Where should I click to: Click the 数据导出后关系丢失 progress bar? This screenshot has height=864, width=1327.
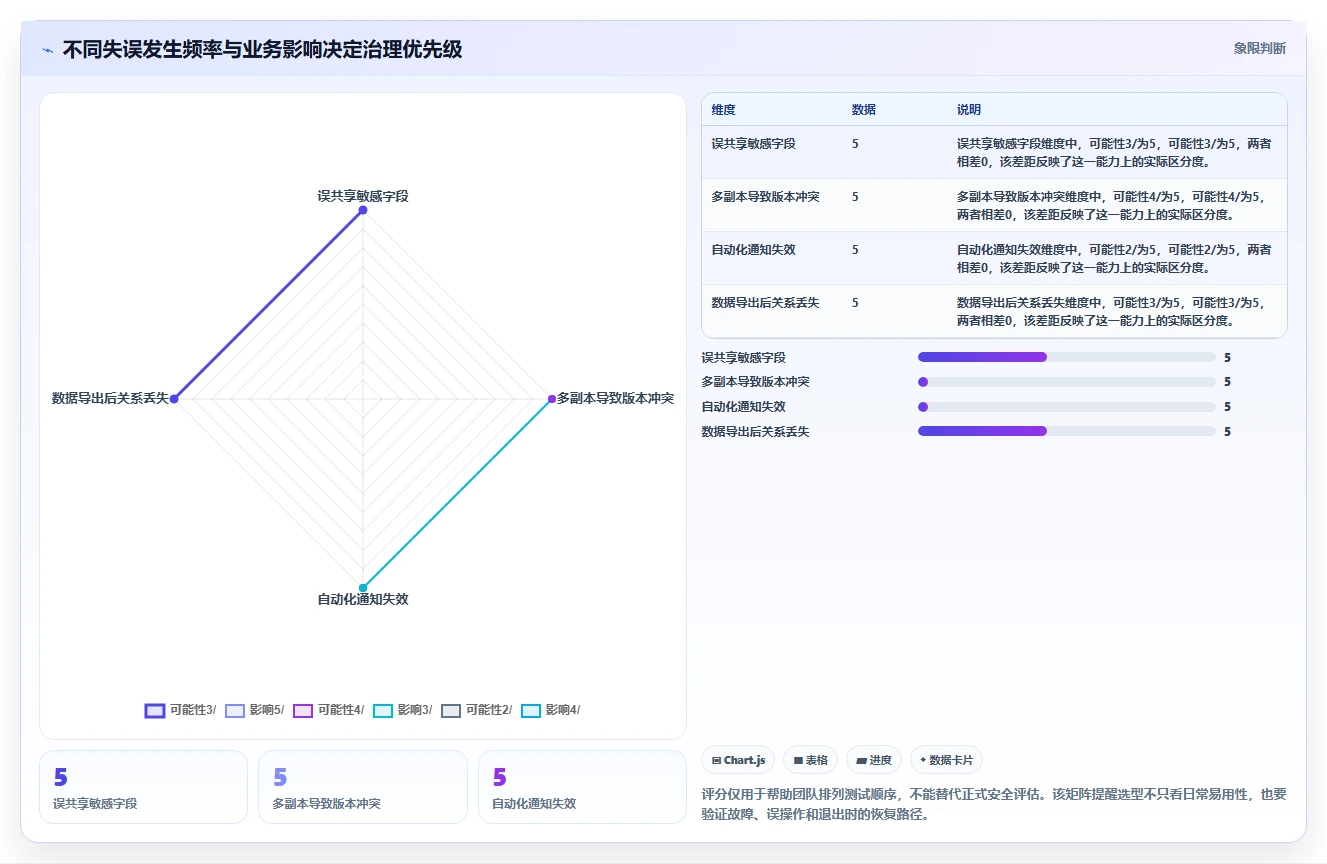[x=1067, y=431]
